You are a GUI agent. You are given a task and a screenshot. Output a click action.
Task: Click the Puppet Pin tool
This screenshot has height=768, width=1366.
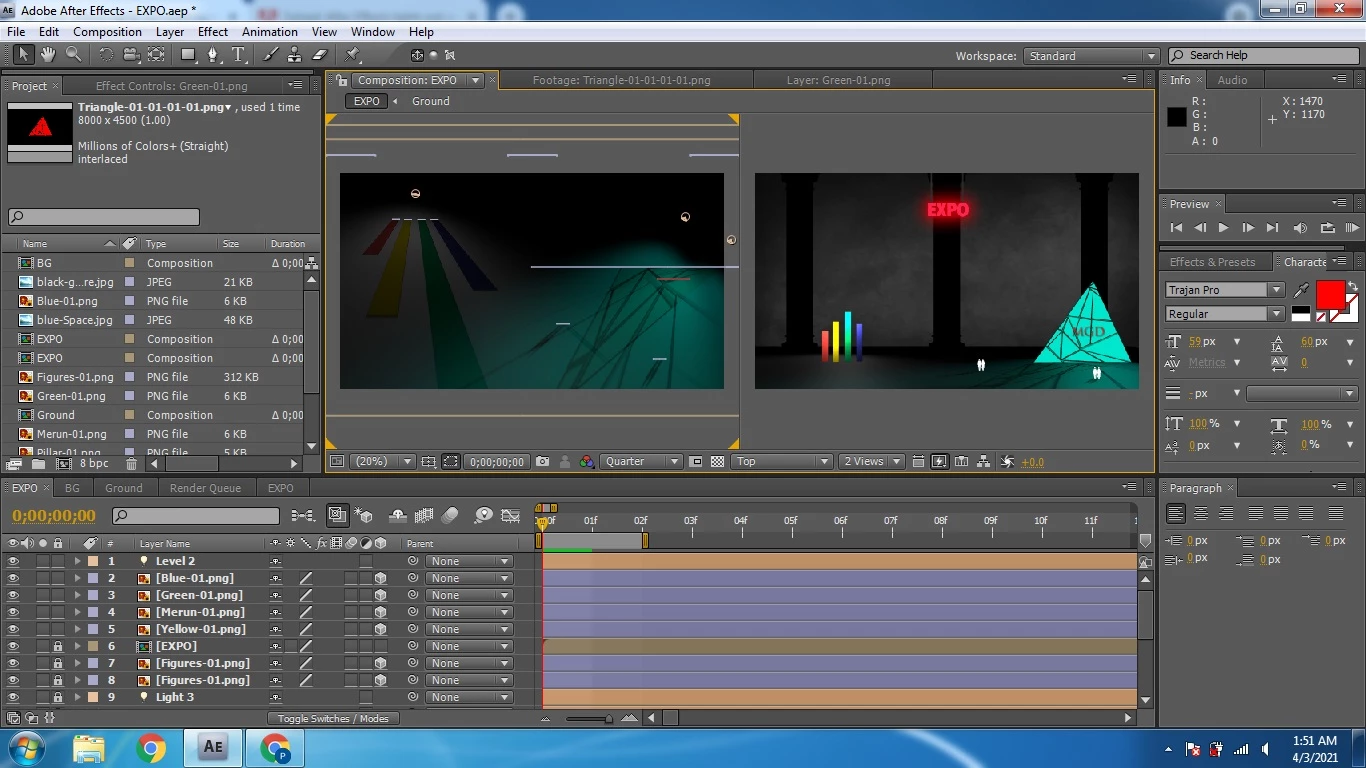(x=353, y=55)
